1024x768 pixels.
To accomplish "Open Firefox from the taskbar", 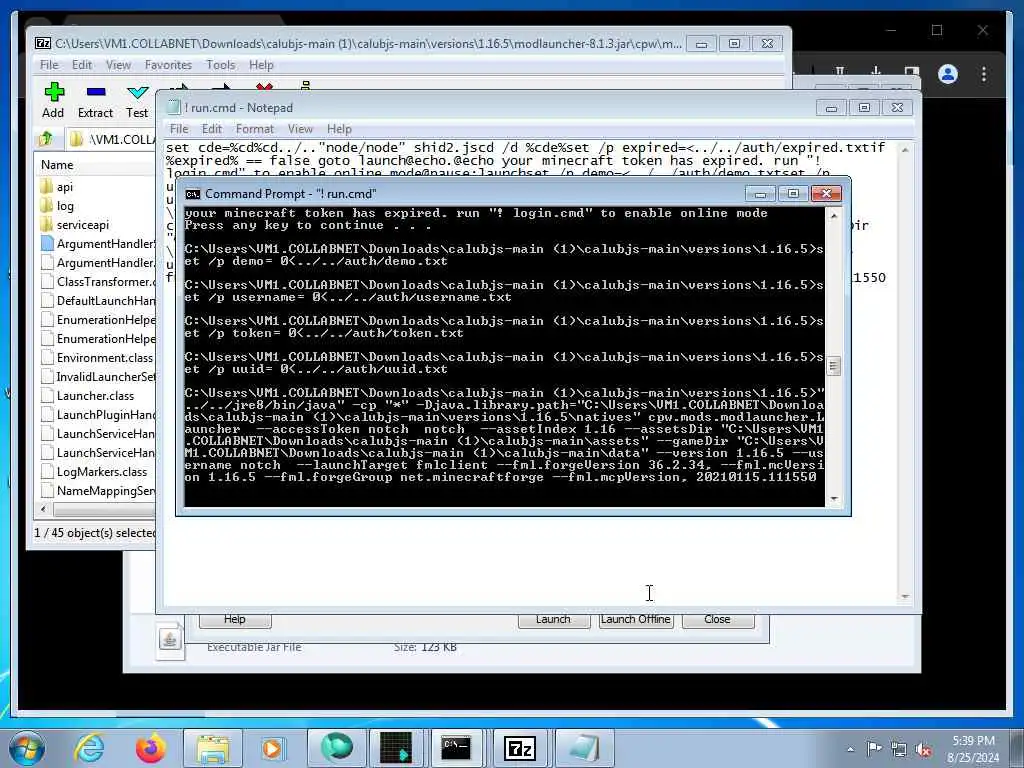I will pos(150,748).
